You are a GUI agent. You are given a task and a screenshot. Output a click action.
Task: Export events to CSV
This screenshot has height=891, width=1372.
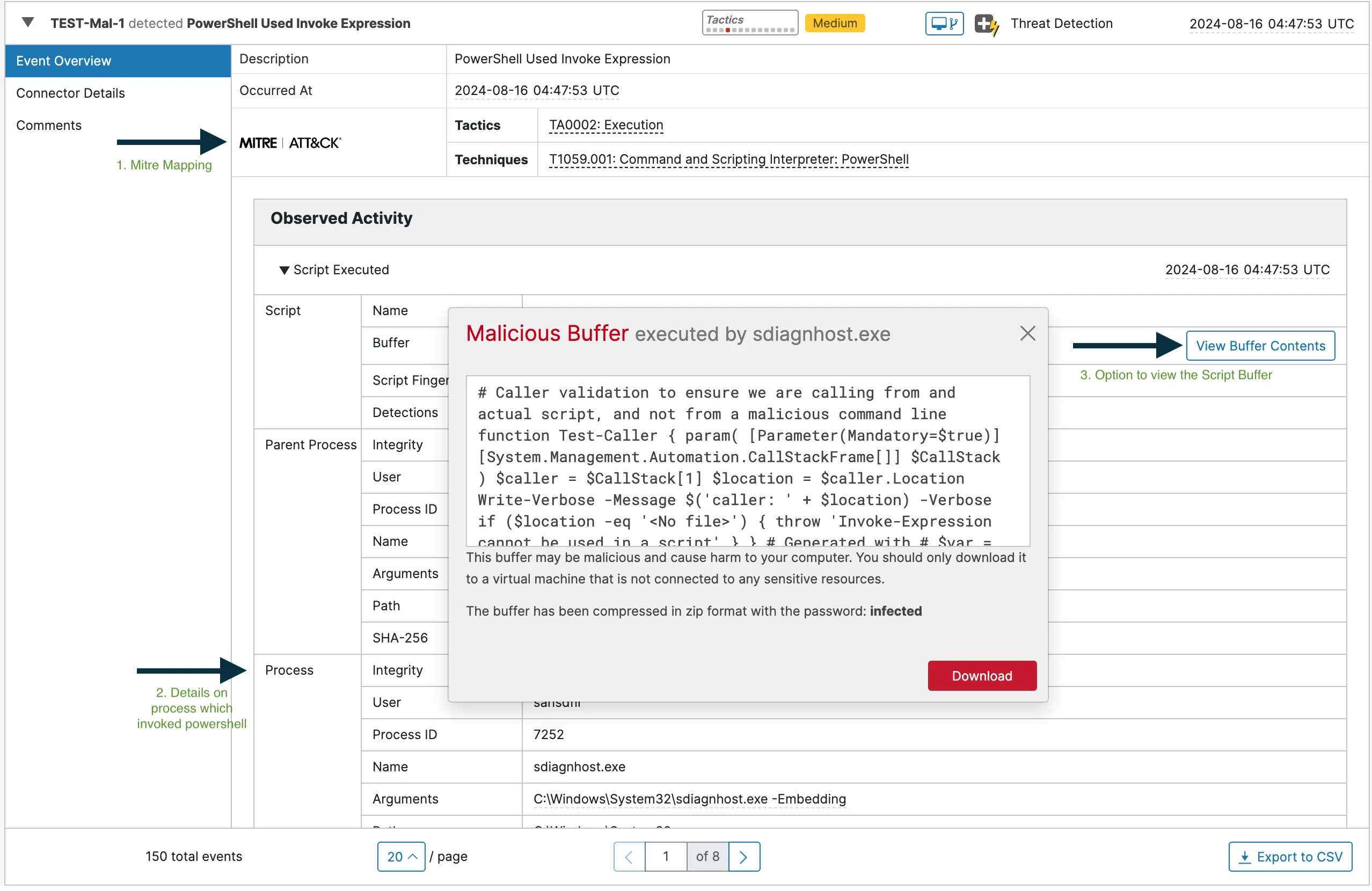coord(1290,857)
